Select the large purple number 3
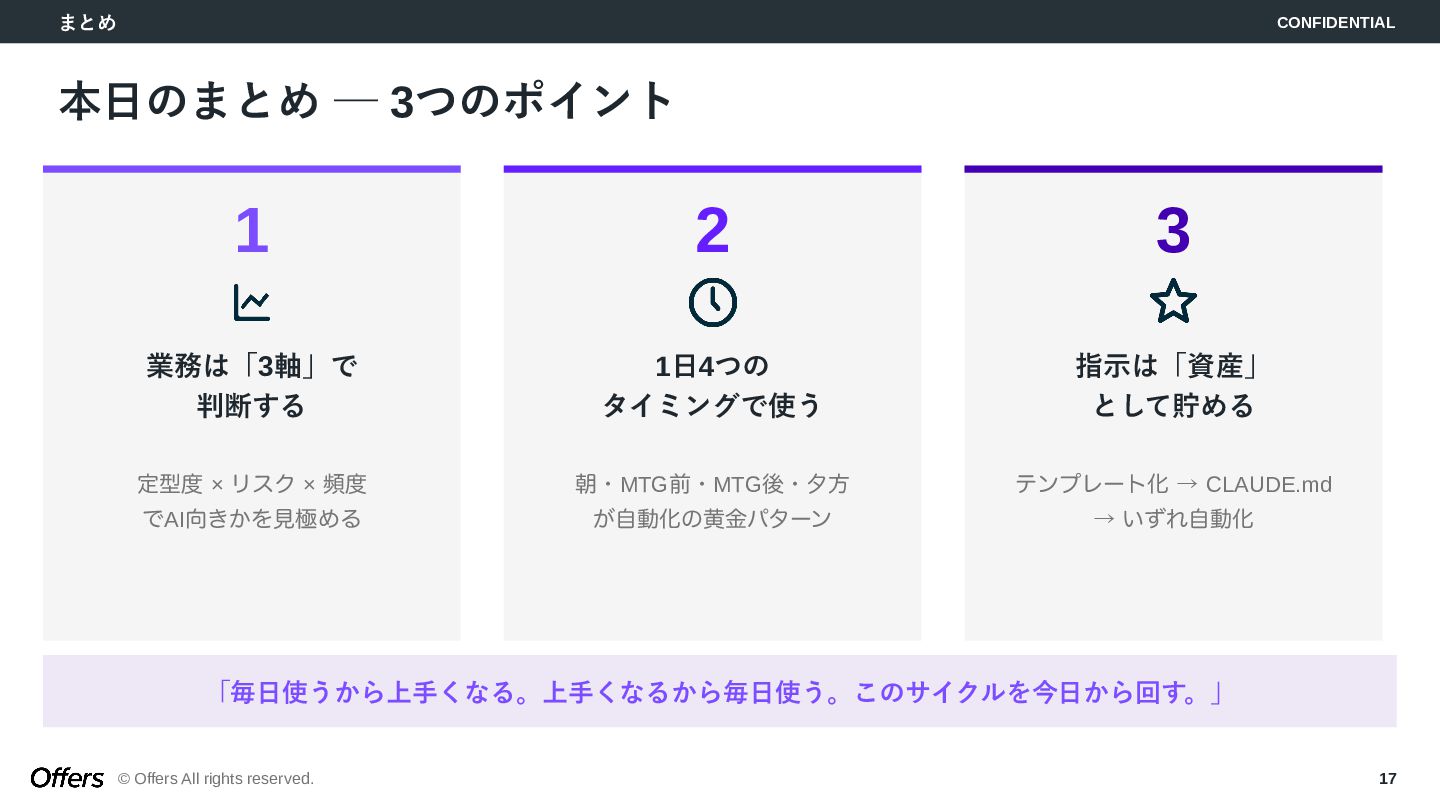Image resolution: width=1440 pixels, height=810 pixels. (1173, 231)
